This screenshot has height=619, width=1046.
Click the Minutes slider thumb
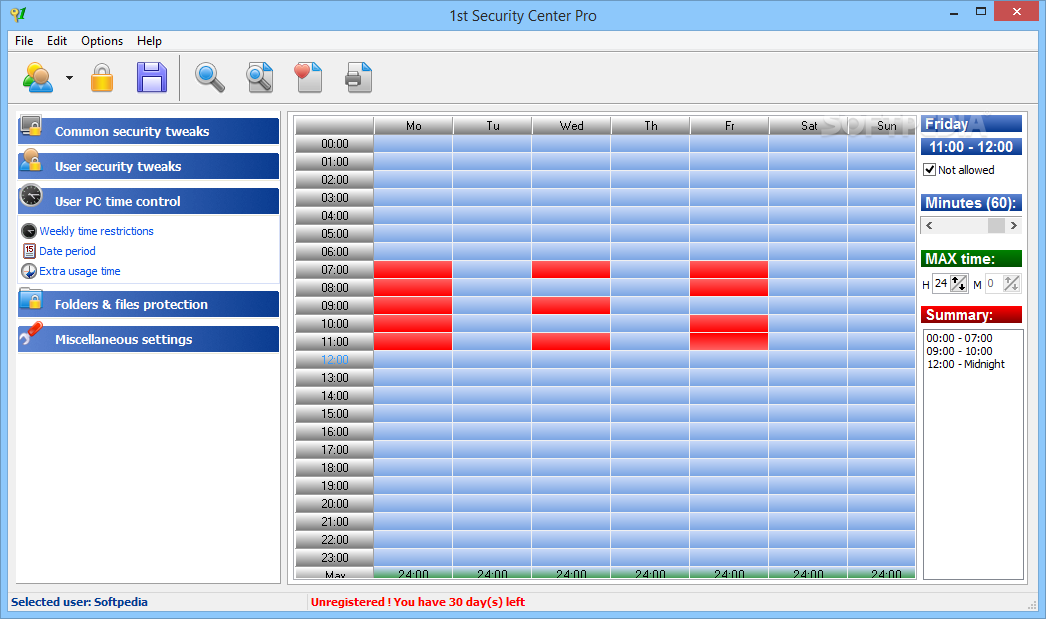coord(996,225)
